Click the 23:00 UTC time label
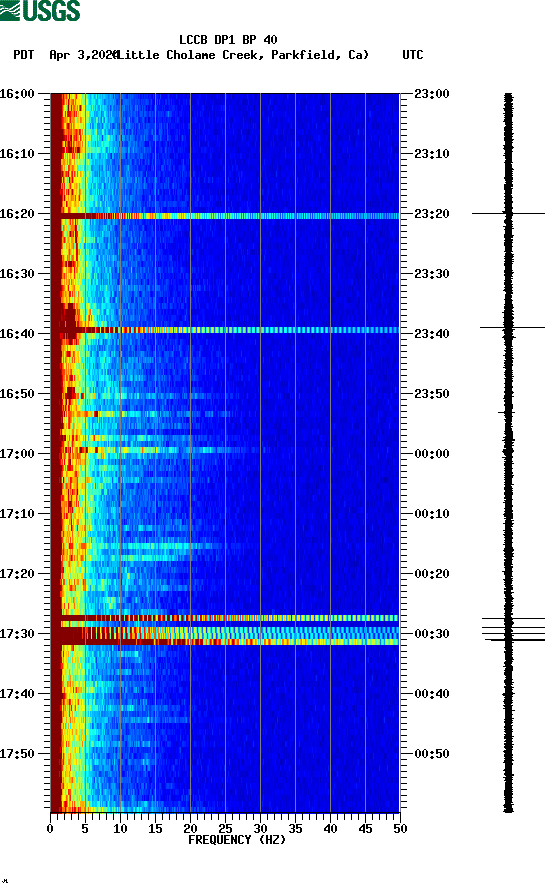The image size is (552, 892). (x=432, y=94)
